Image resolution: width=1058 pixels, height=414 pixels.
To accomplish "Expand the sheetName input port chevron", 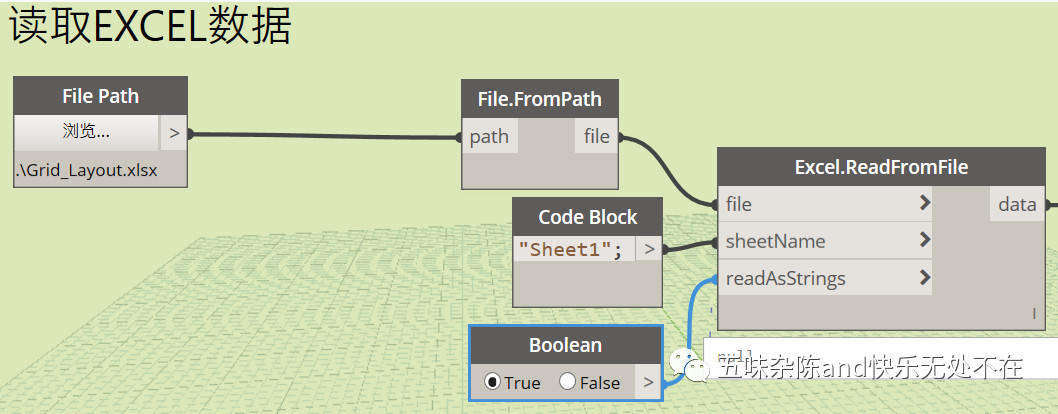I will [924, 241].
